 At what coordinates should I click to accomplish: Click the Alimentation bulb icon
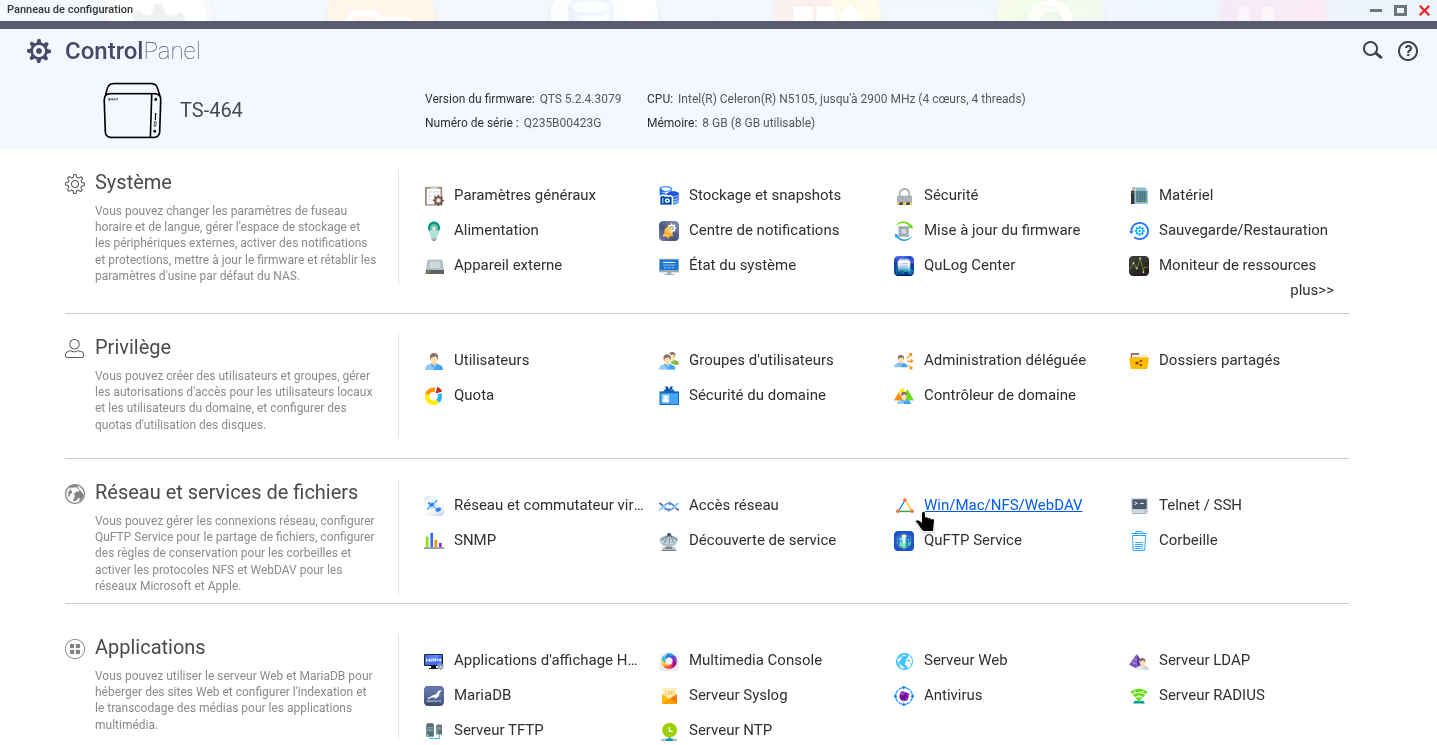point(434,230)
